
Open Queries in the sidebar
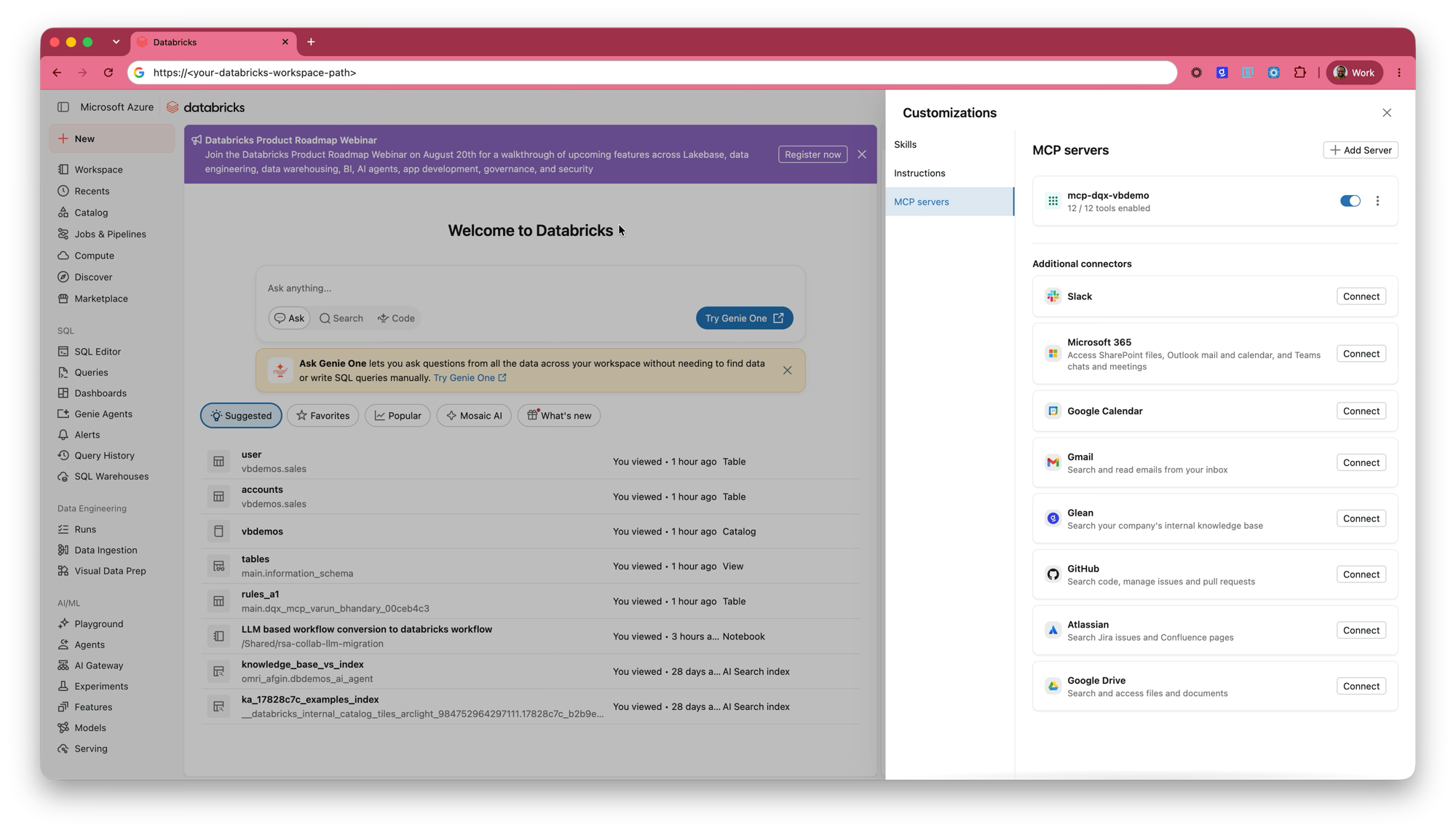(x=91, y=372)
